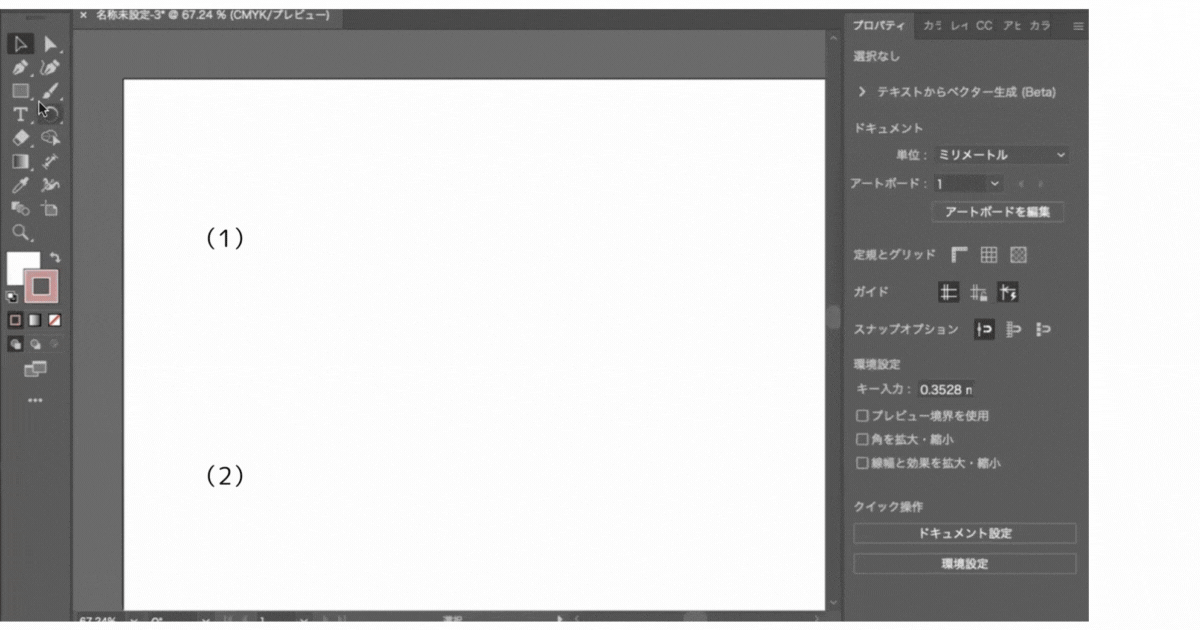Select the Artboard tool
The image size is (1200, 630).
click(x=51, y=208)
